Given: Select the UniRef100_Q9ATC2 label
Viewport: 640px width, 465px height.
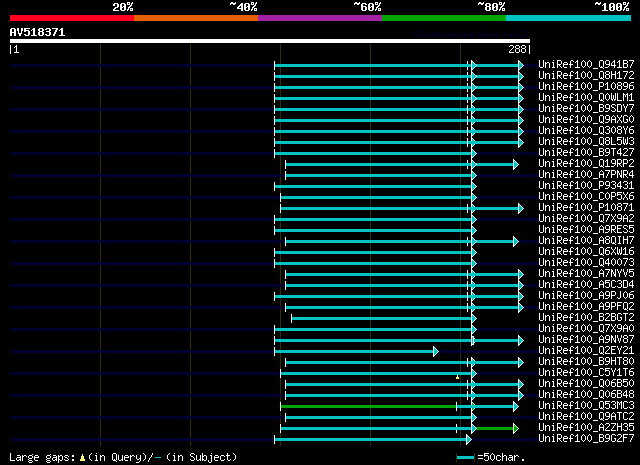Looking at the screenshot, I should pyautogui.click(x=586, y=417).
